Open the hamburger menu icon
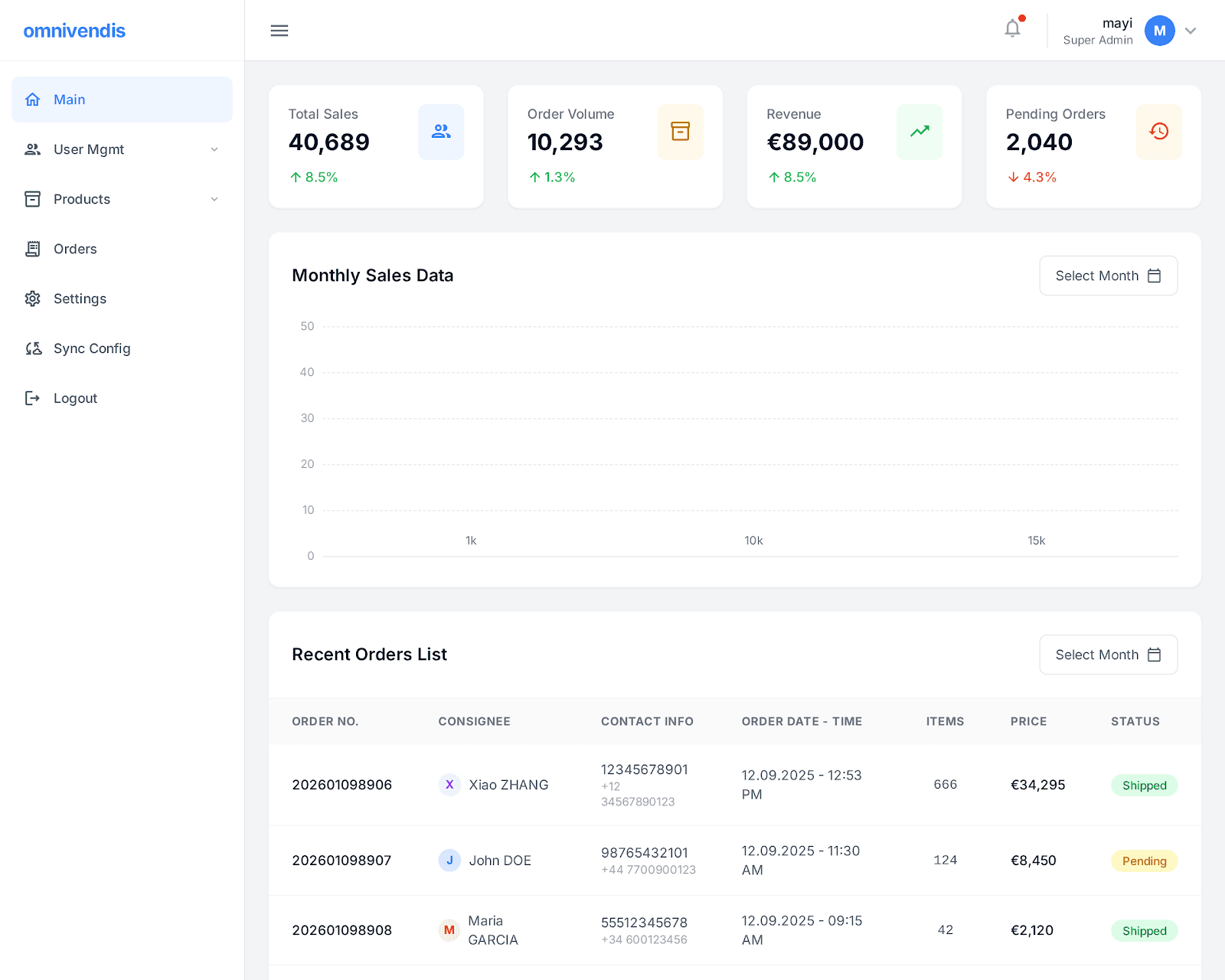This screenshot has width=1225, height=980. (x=279, y=31)
